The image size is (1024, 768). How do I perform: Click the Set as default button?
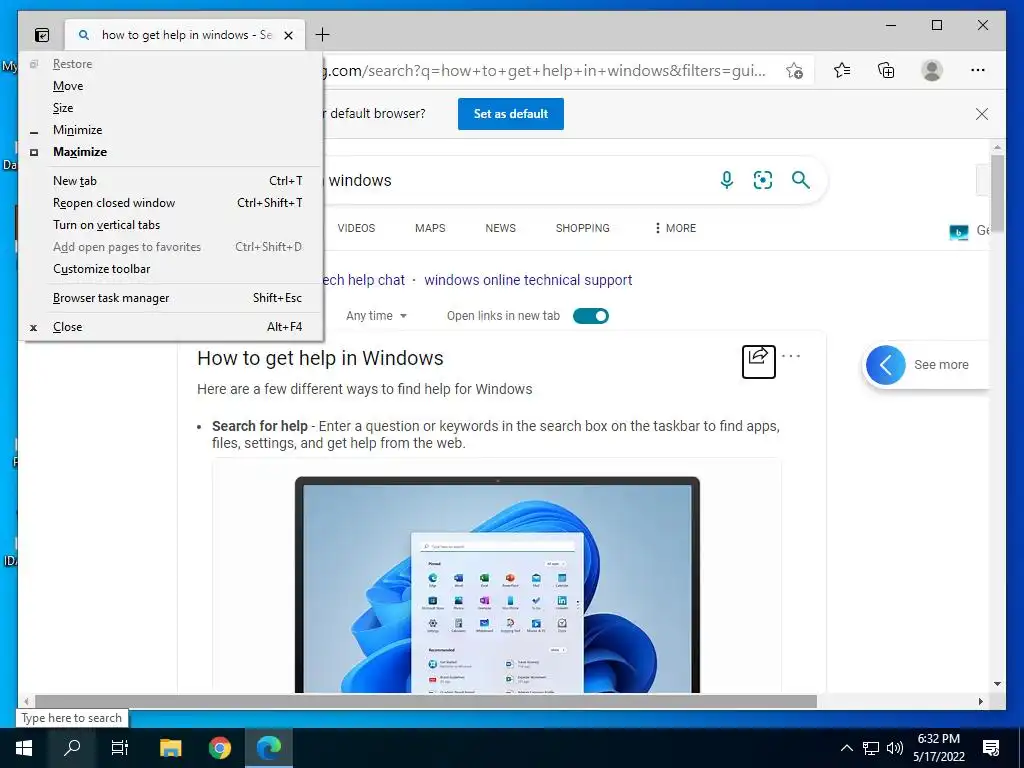[x=511, y=114]
